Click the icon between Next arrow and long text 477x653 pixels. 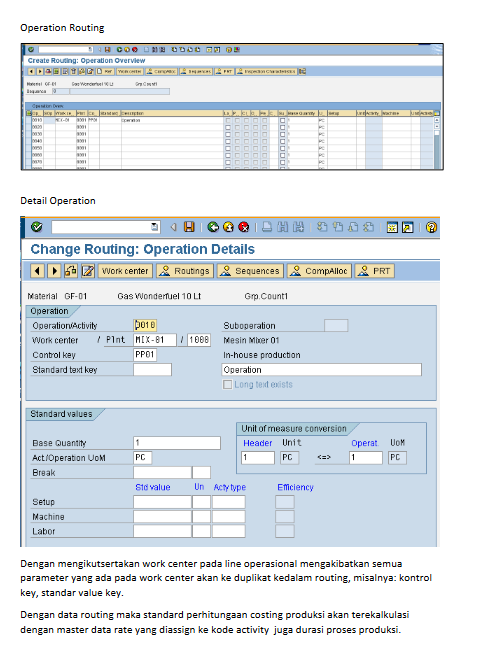(x=71, y=271)
